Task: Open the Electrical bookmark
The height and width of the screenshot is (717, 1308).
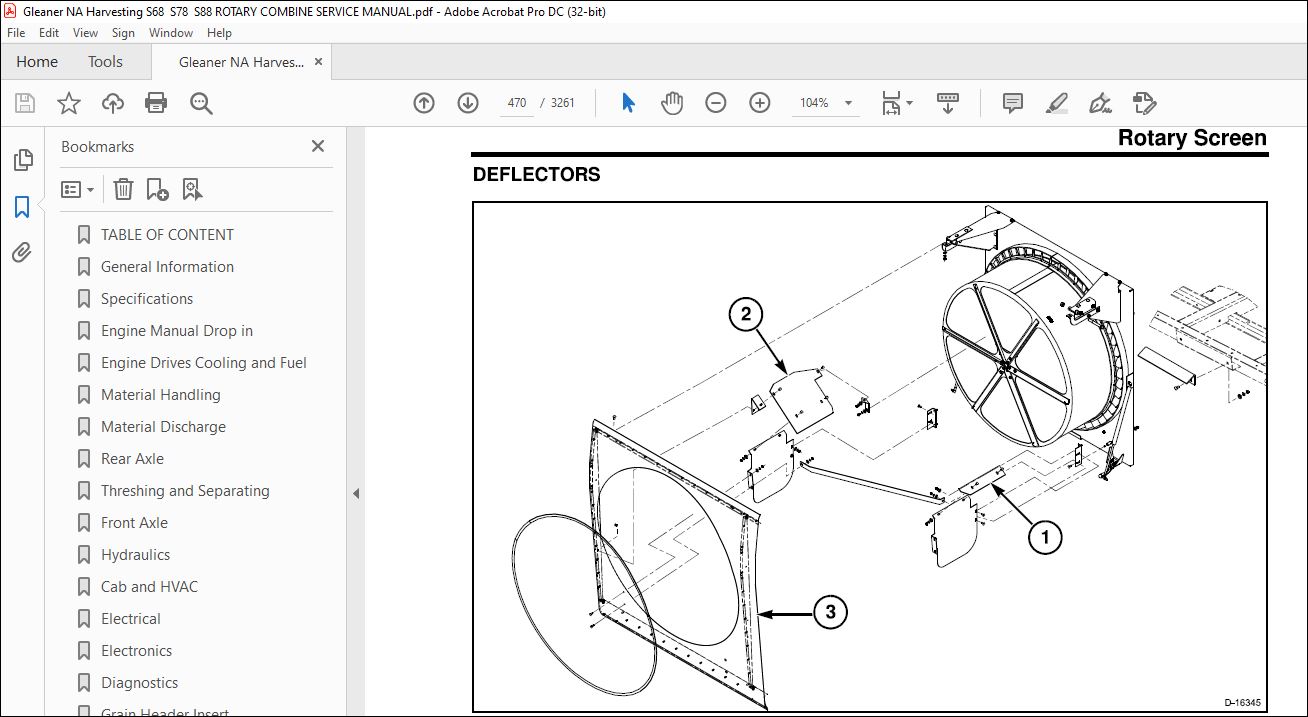Action: 130,619
